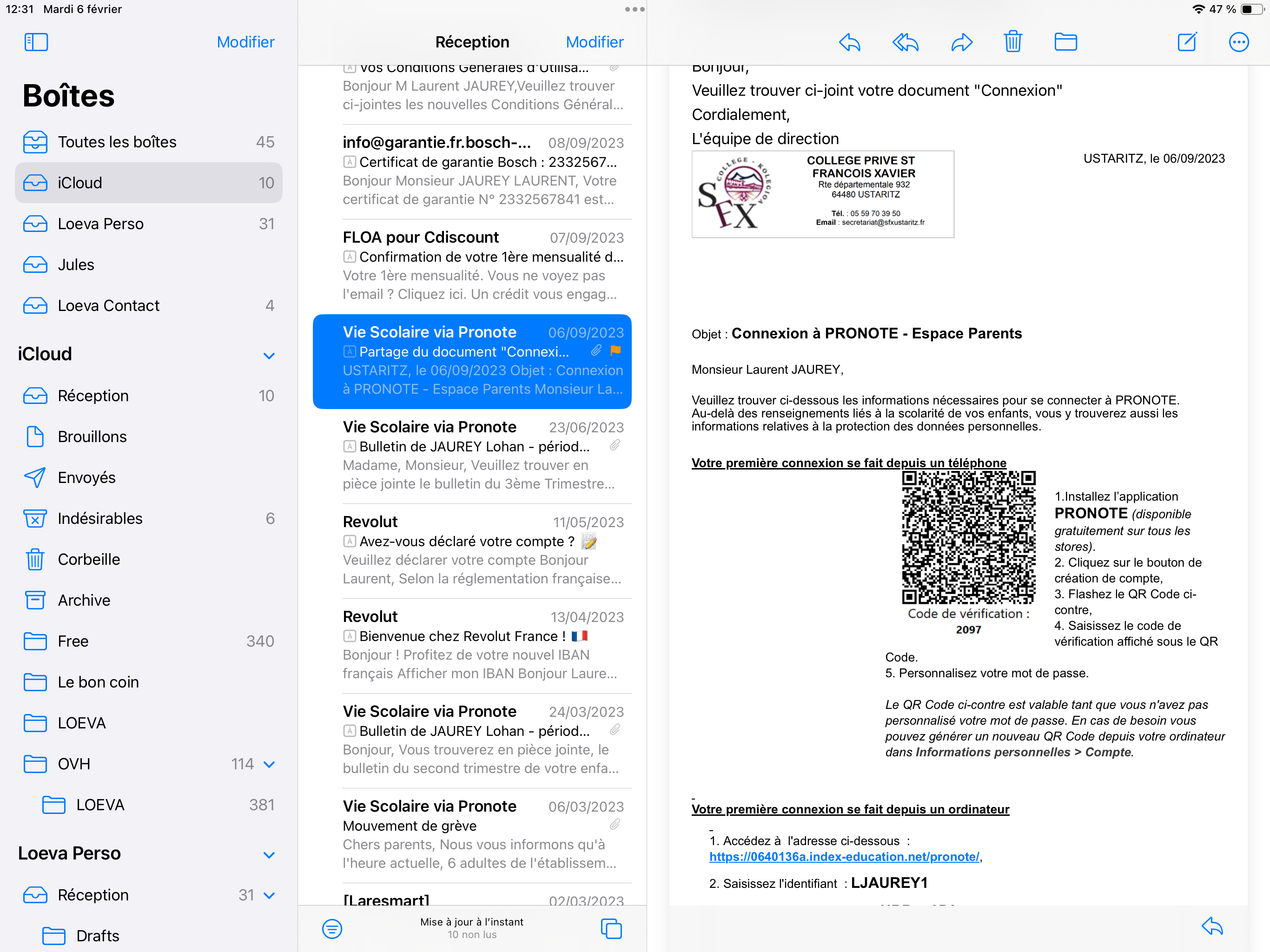Open the More actions ellipsis menu
Viewport: 1270px width, 952px height.
pyautogui.click(x=1238, y=42)
